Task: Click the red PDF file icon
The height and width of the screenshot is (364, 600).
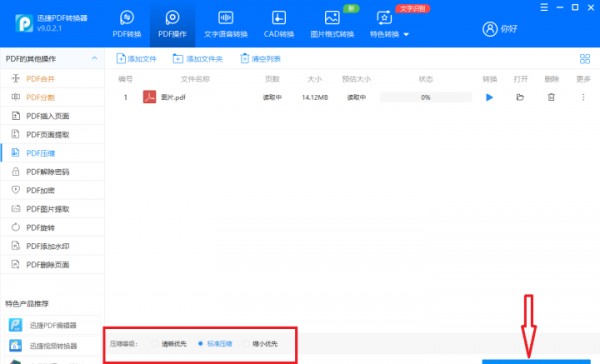Action: (149, 97)
